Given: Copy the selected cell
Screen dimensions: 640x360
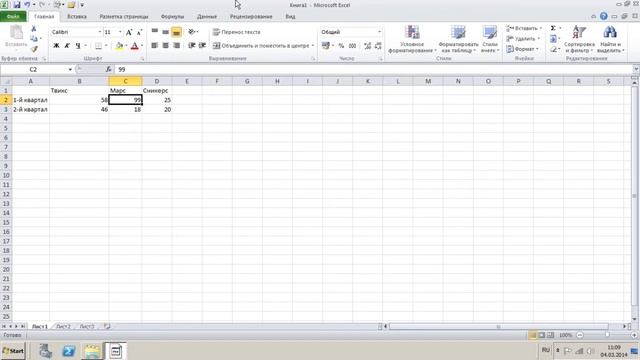Looking at the screenshot, I should 34,39.
